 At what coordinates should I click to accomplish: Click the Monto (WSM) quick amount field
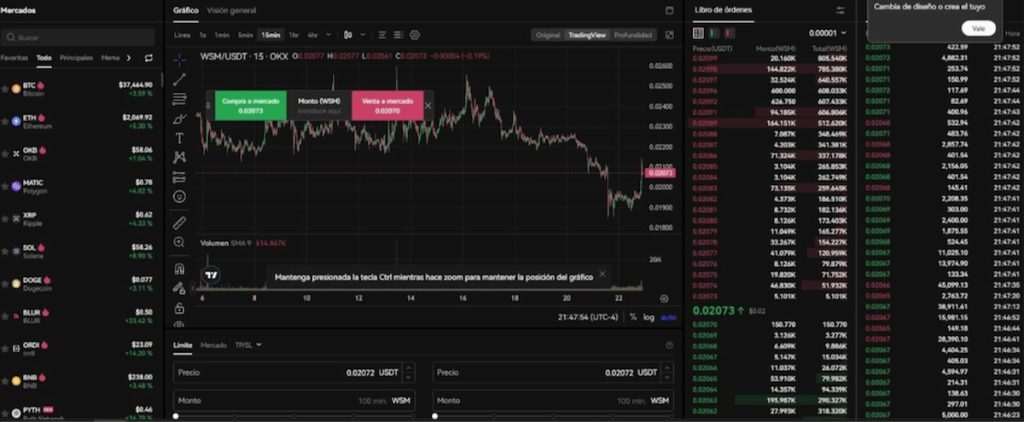(x=319, y=106)
